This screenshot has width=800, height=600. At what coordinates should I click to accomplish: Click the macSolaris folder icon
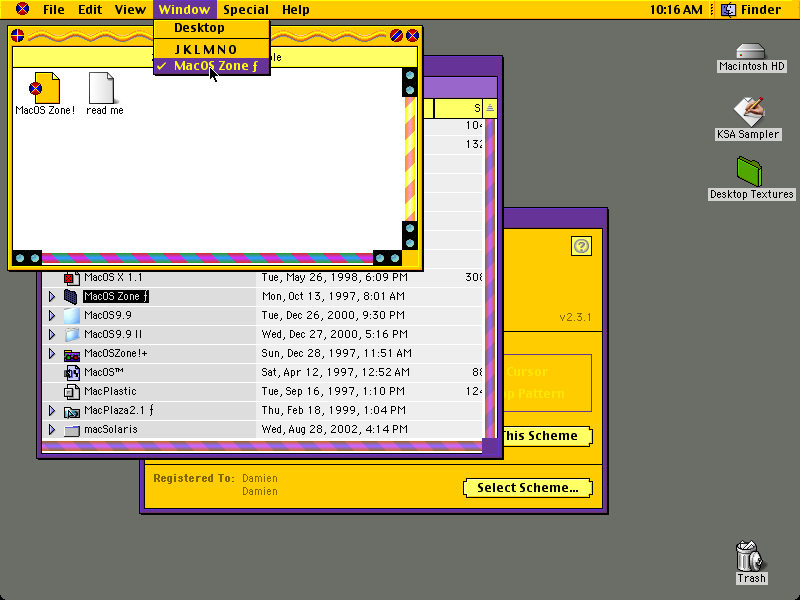(x=71, y=430)
